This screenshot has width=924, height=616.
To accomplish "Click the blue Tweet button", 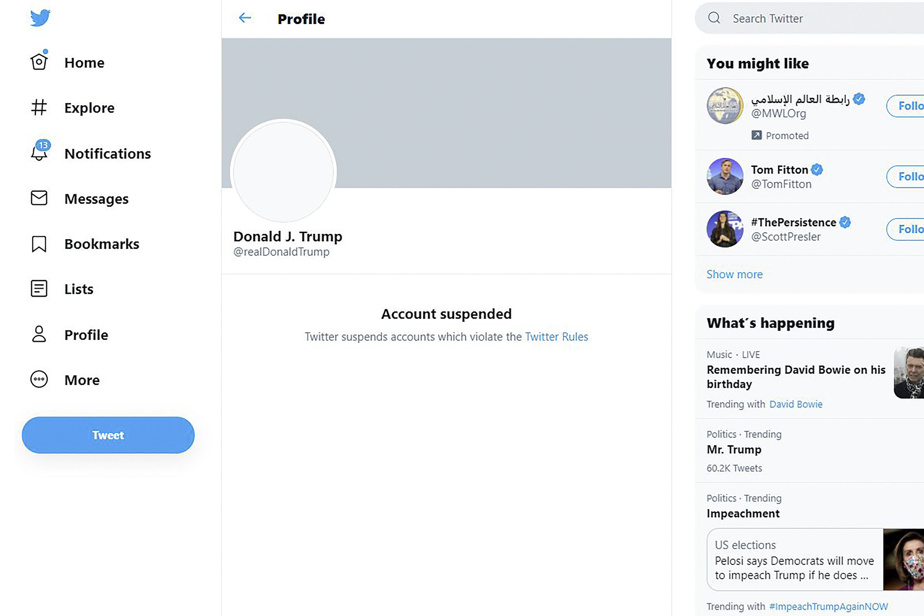I will 108,435.
